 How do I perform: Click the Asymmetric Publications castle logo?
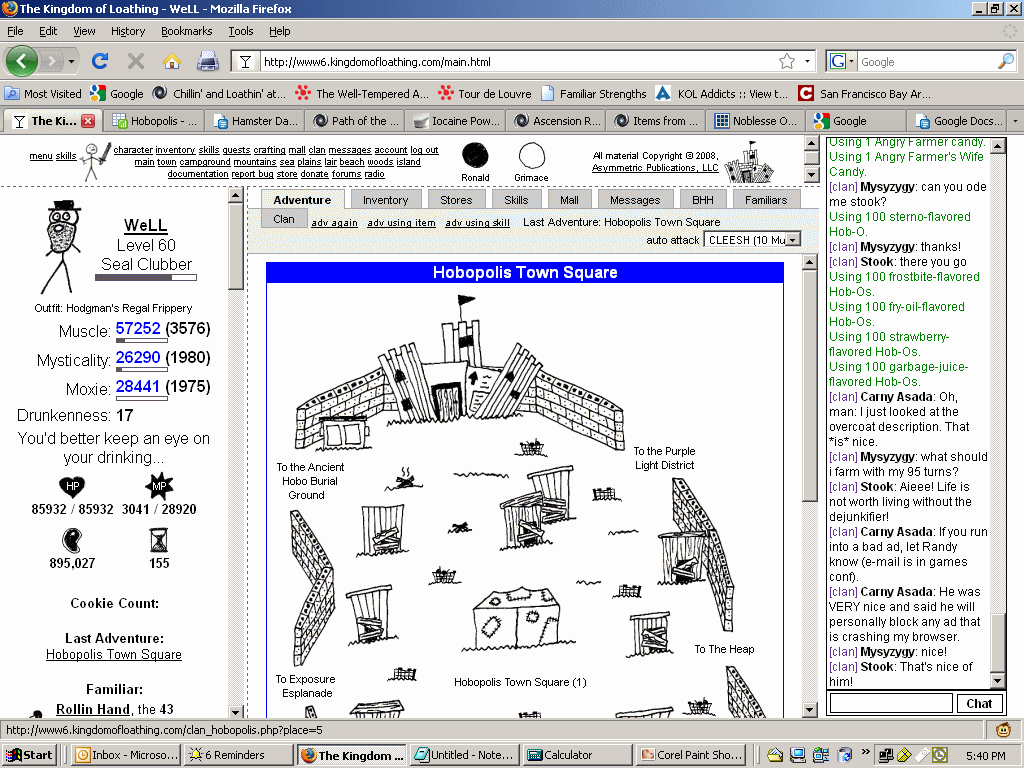click(750, 159)
